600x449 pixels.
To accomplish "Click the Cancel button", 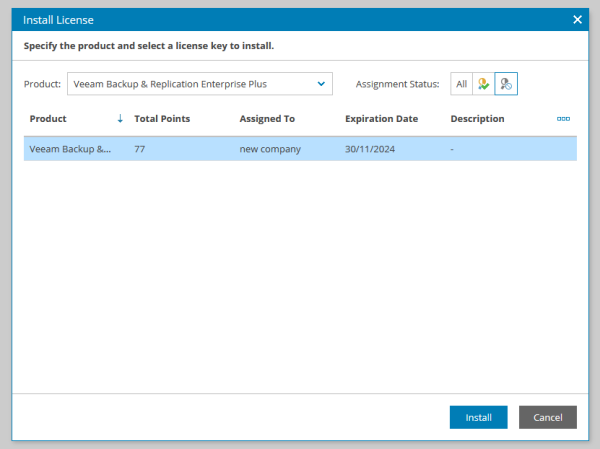I will 548,417.
